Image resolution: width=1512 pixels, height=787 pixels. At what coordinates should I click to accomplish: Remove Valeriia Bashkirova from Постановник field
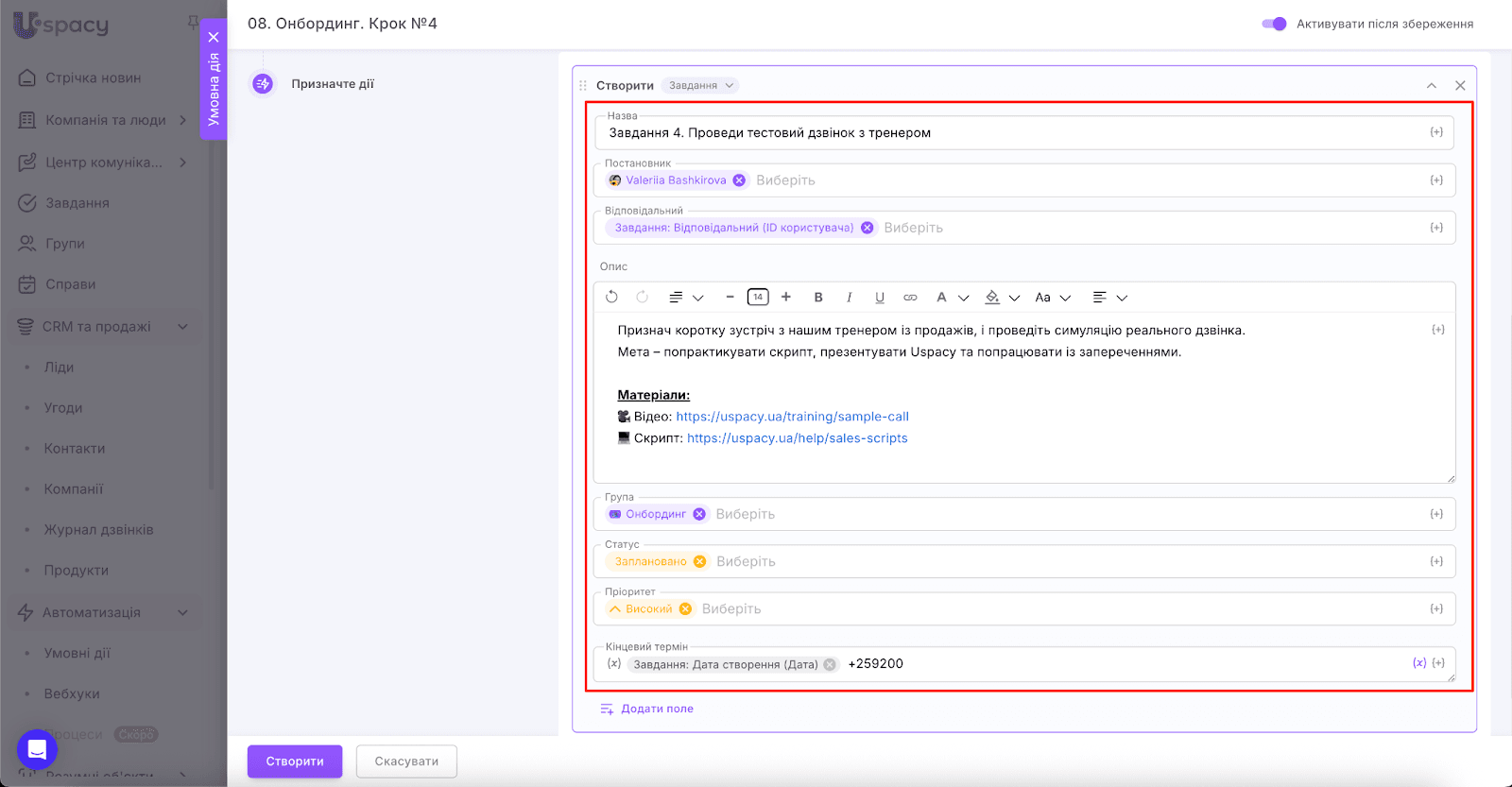[739, 180]
